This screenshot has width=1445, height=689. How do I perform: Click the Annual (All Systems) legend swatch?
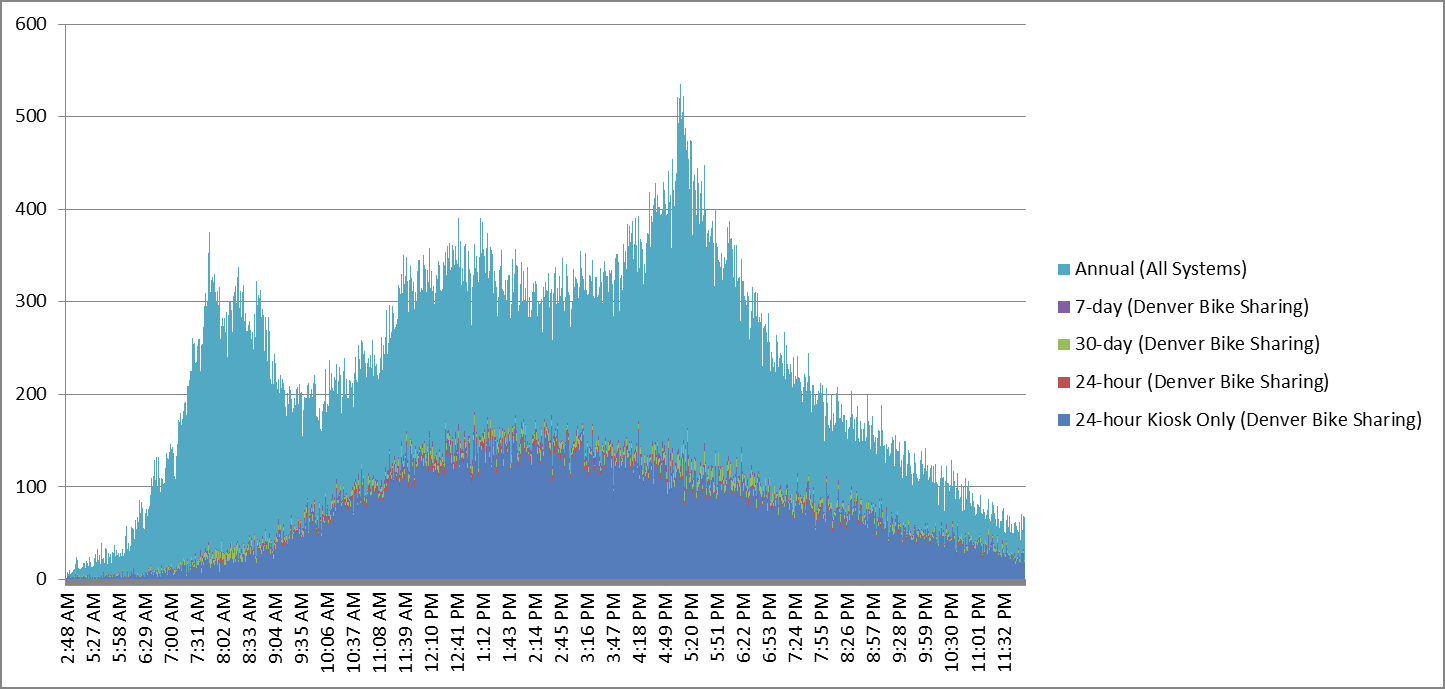(1064, 269)
